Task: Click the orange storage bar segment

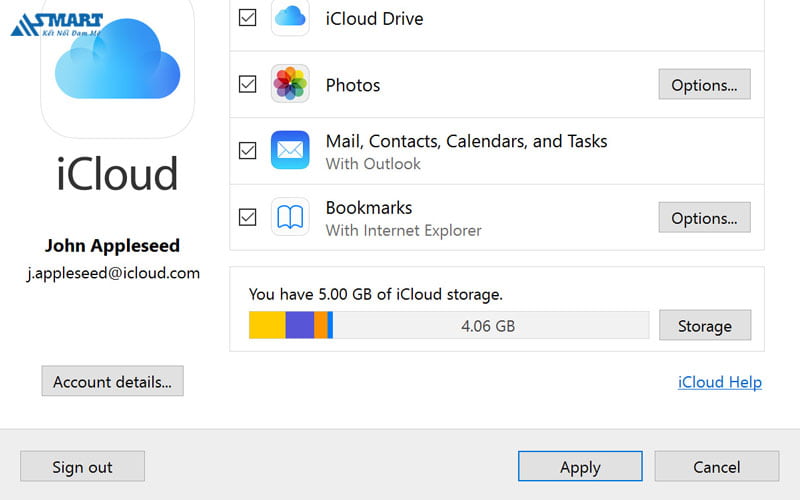Action: [x=321, y=325]
